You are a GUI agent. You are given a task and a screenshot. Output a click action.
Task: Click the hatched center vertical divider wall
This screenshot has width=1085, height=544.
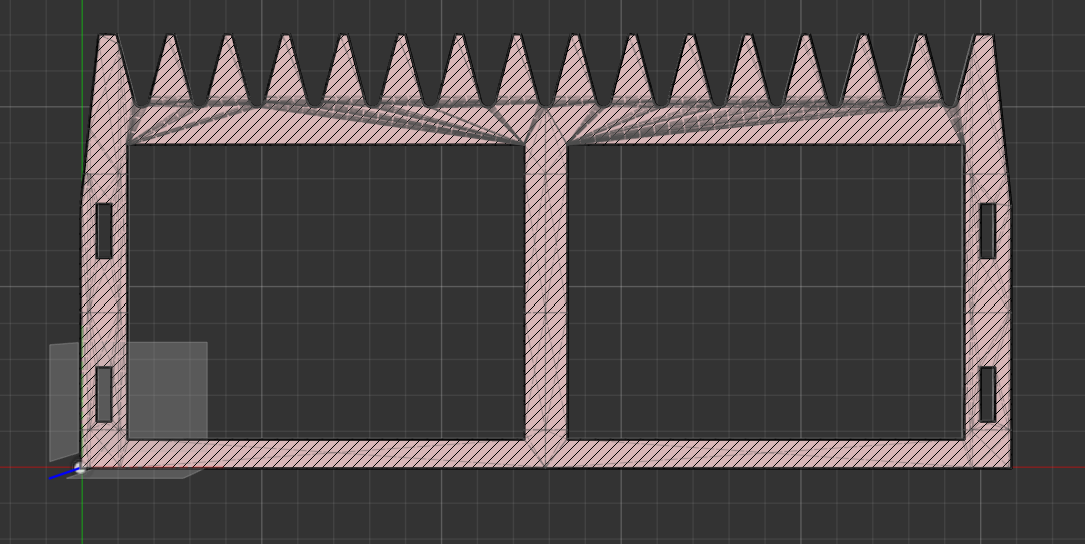546,300
